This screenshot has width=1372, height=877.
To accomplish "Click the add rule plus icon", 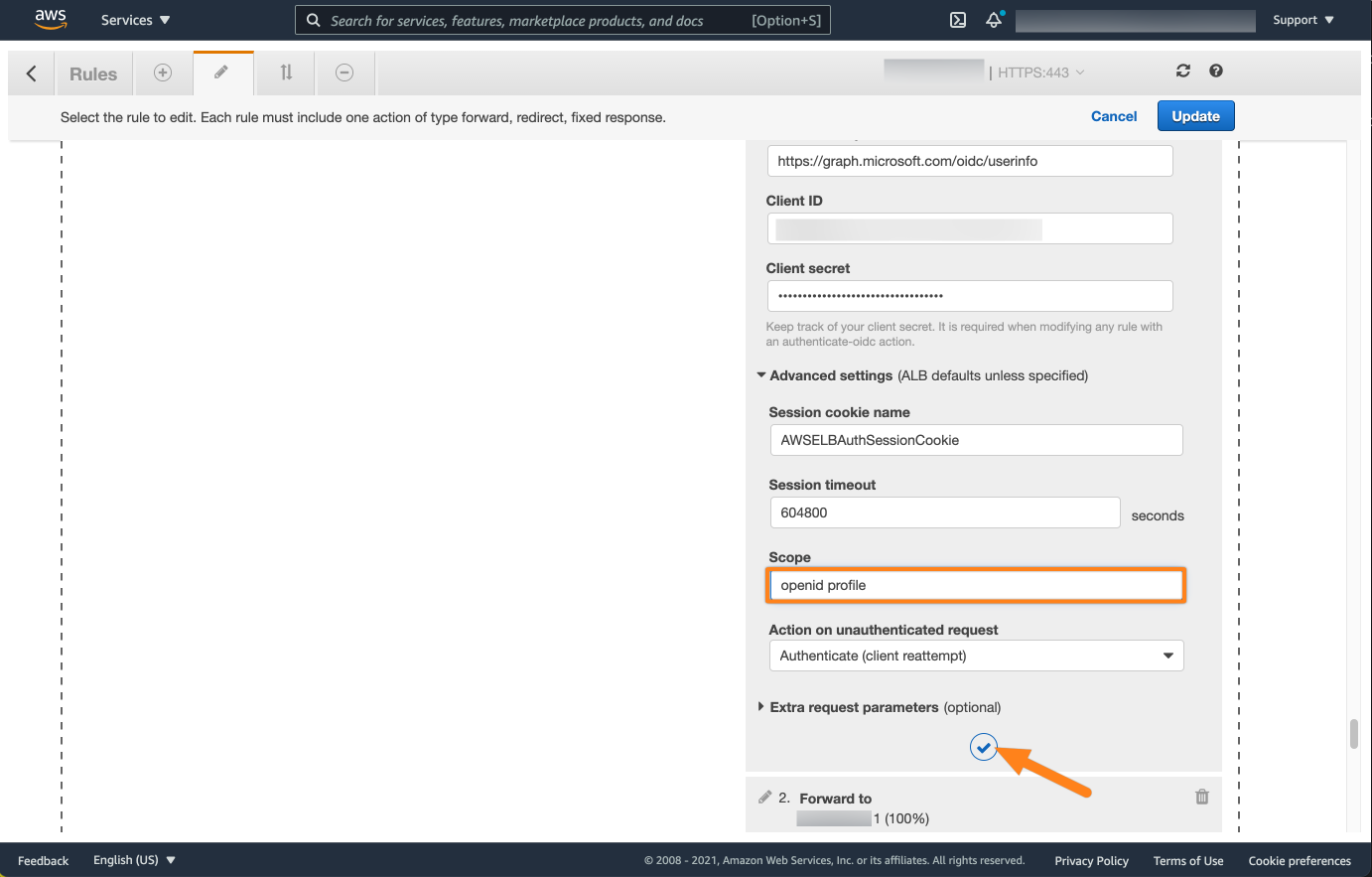I will pyautogui.click(x=163, y=73).
